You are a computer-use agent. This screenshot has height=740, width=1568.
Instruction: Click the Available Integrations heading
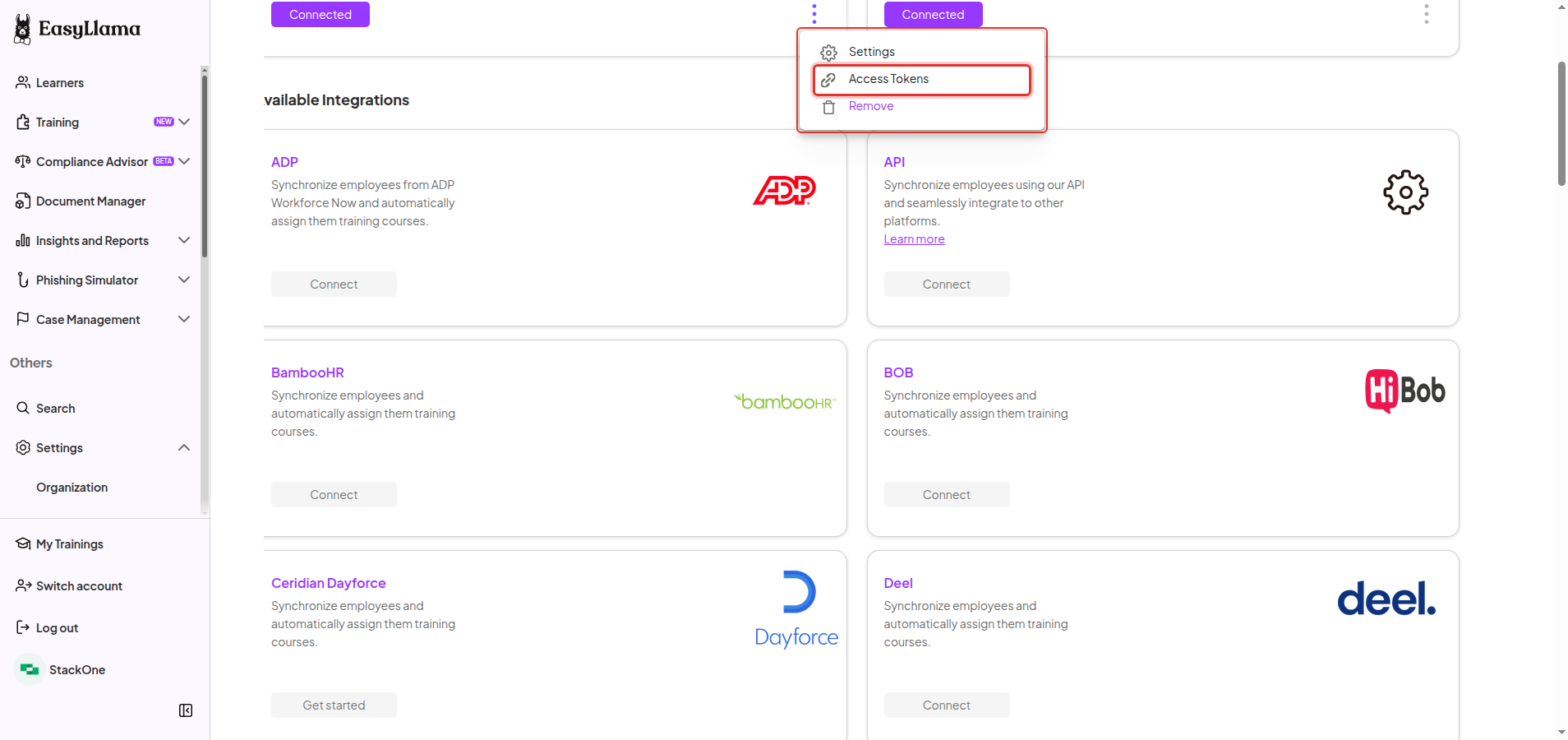[x=336, y=100]
